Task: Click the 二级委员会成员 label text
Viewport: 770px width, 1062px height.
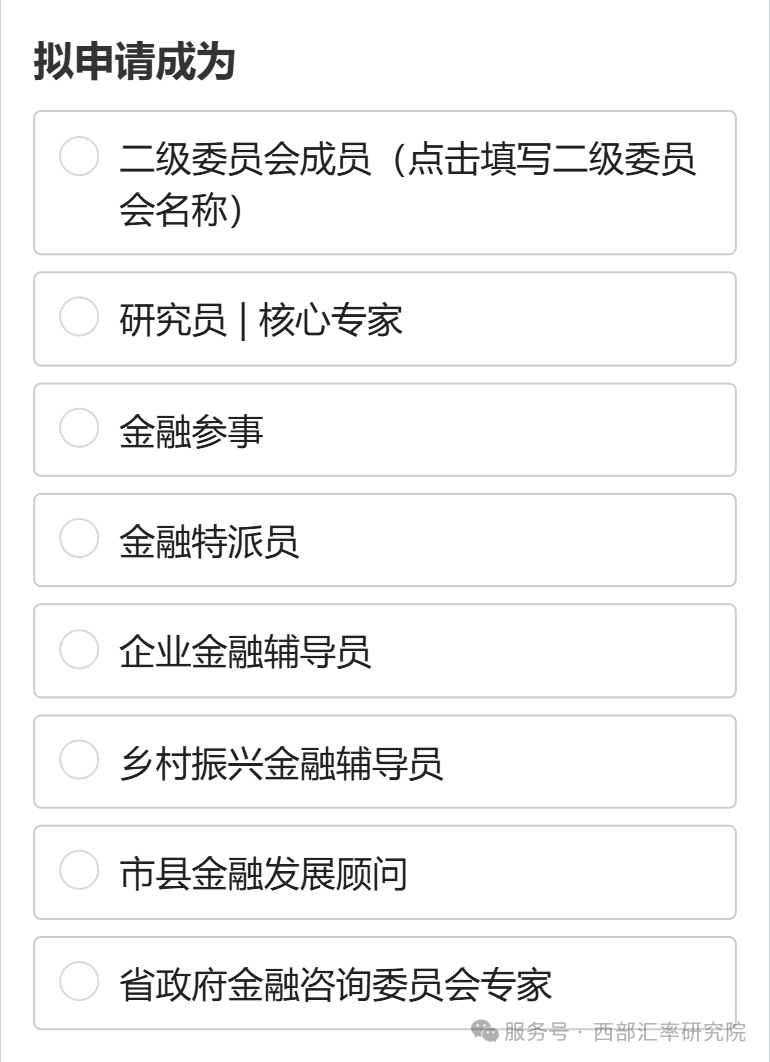Action: pyautogui.click(x=245, y=159)
